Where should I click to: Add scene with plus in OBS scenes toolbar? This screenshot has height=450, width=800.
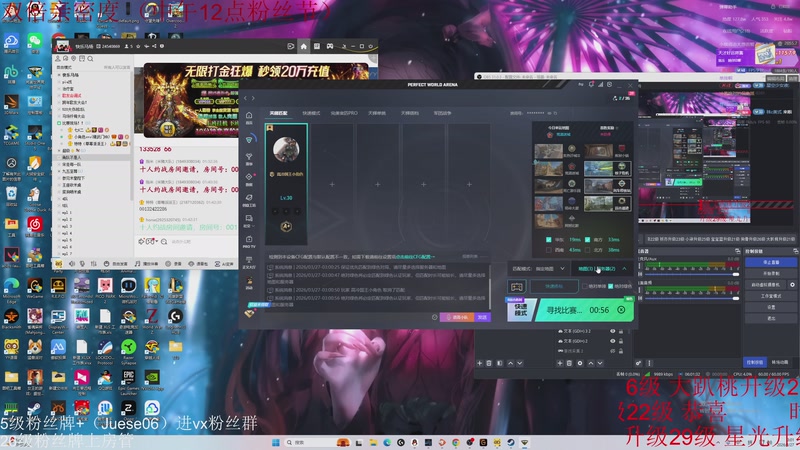[480, 363]
